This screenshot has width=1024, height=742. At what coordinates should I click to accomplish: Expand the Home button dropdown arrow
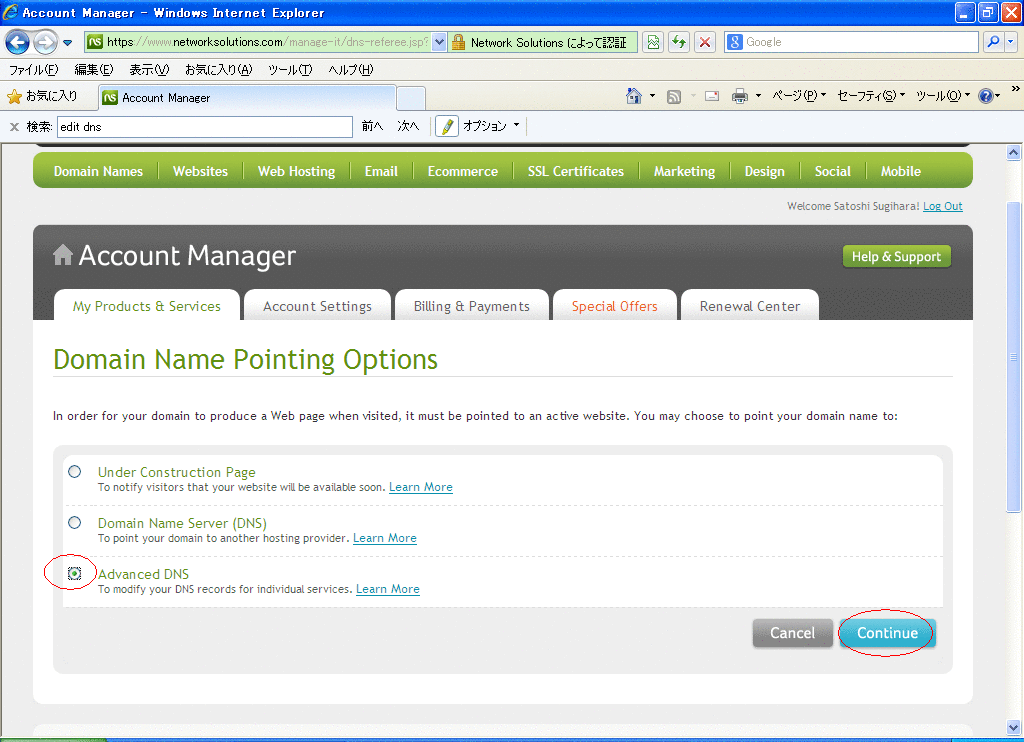pyautogui.click(x=652, y=96)
